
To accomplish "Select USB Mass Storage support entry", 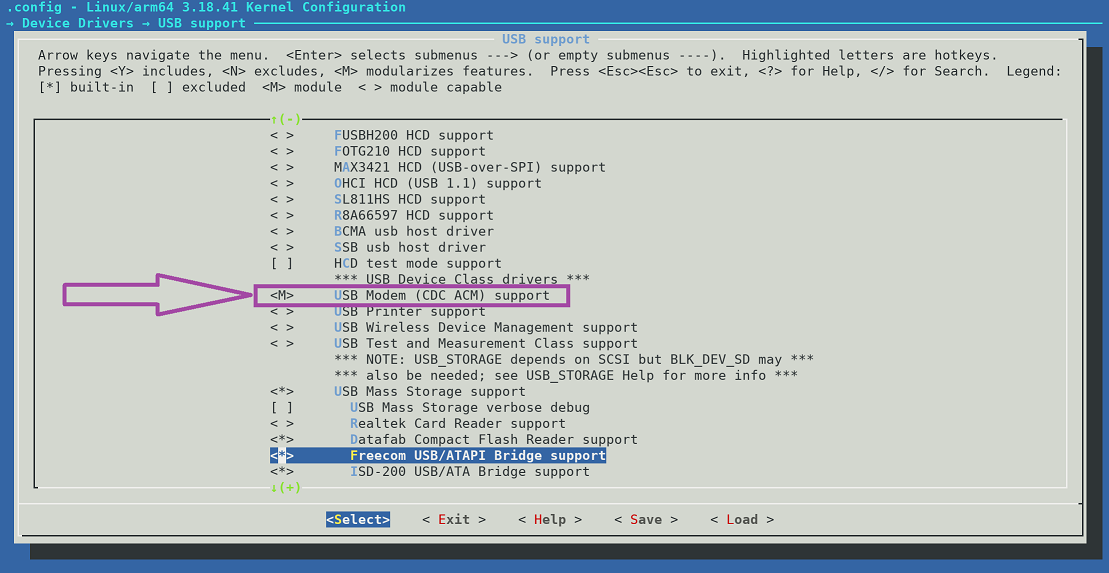I will point(429,391).
